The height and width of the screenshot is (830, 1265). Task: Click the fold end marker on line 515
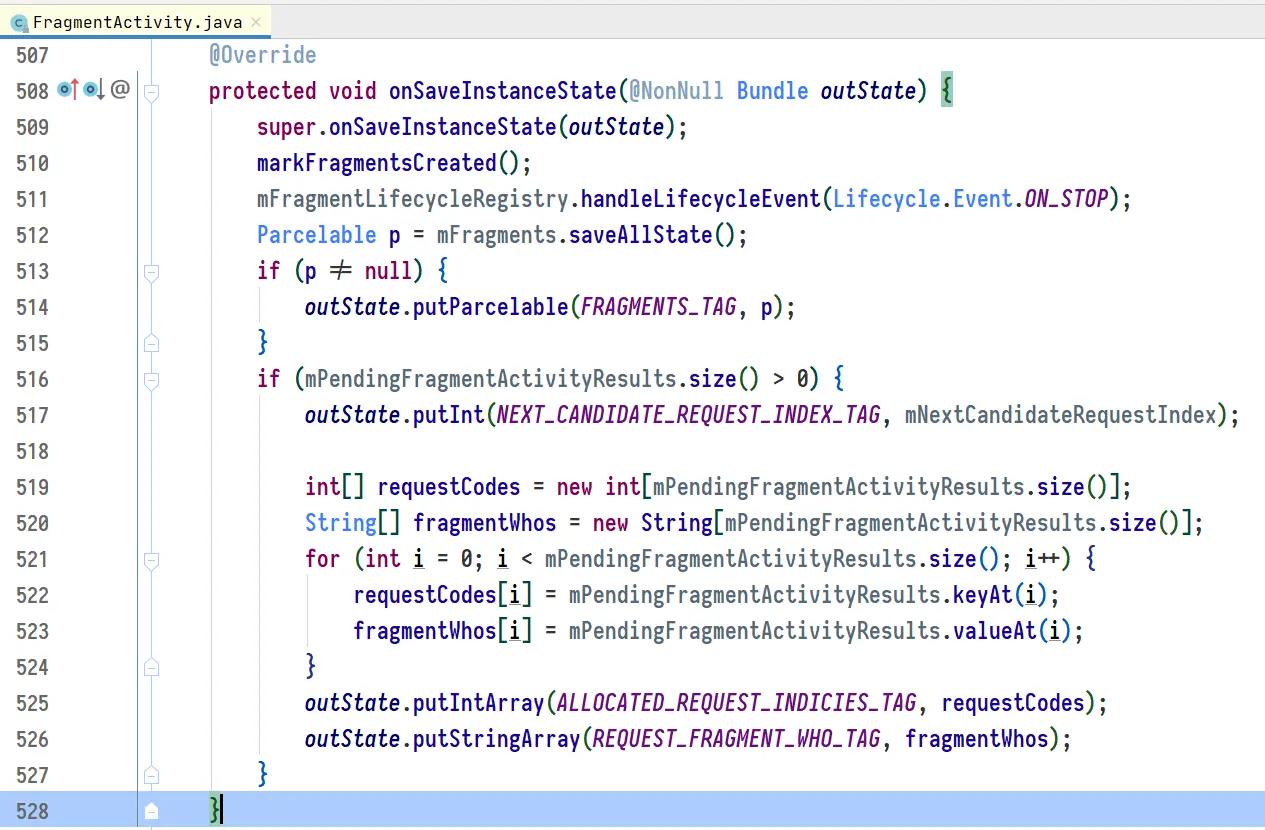pos(151,344)
